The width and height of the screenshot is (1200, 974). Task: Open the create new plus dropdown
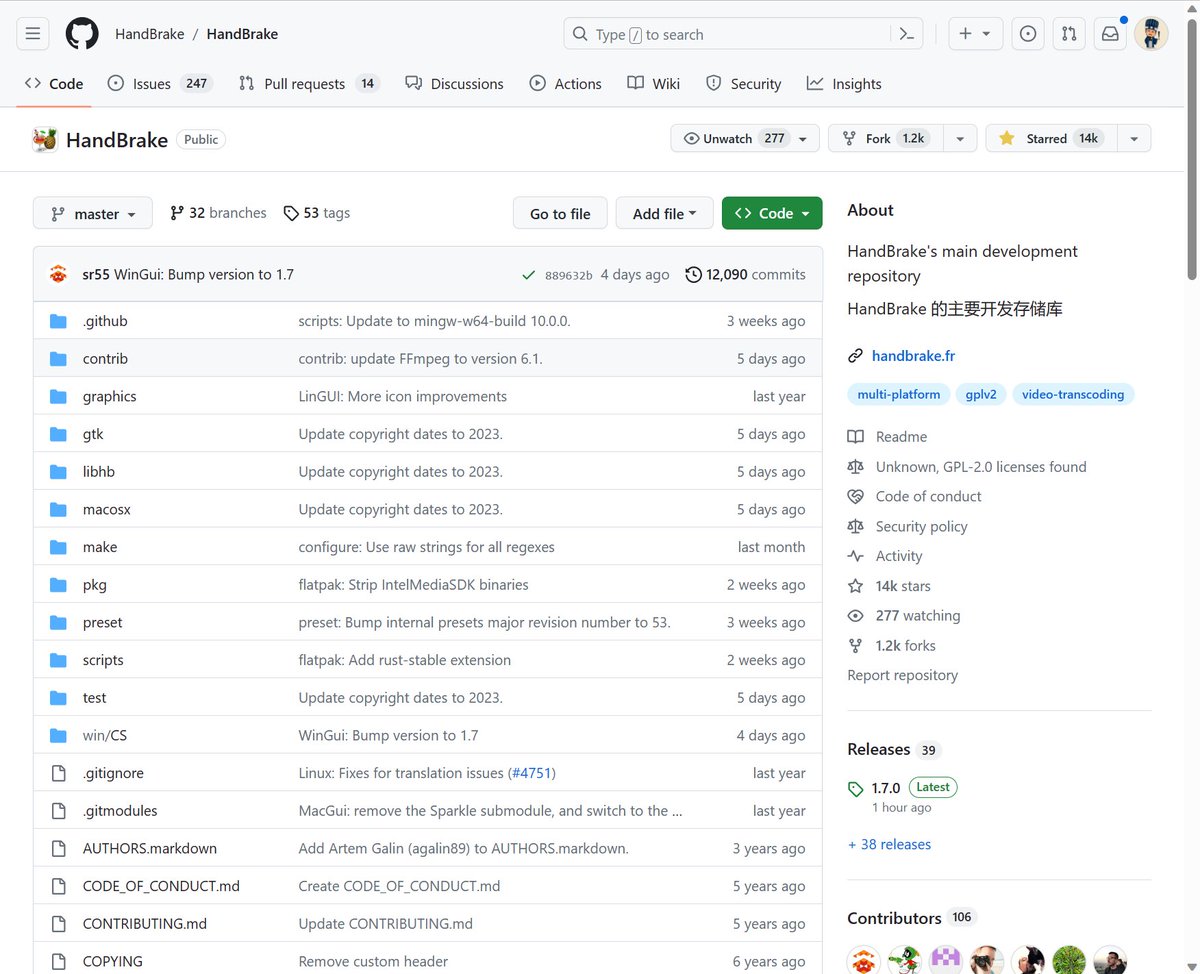tap(974, 34)
